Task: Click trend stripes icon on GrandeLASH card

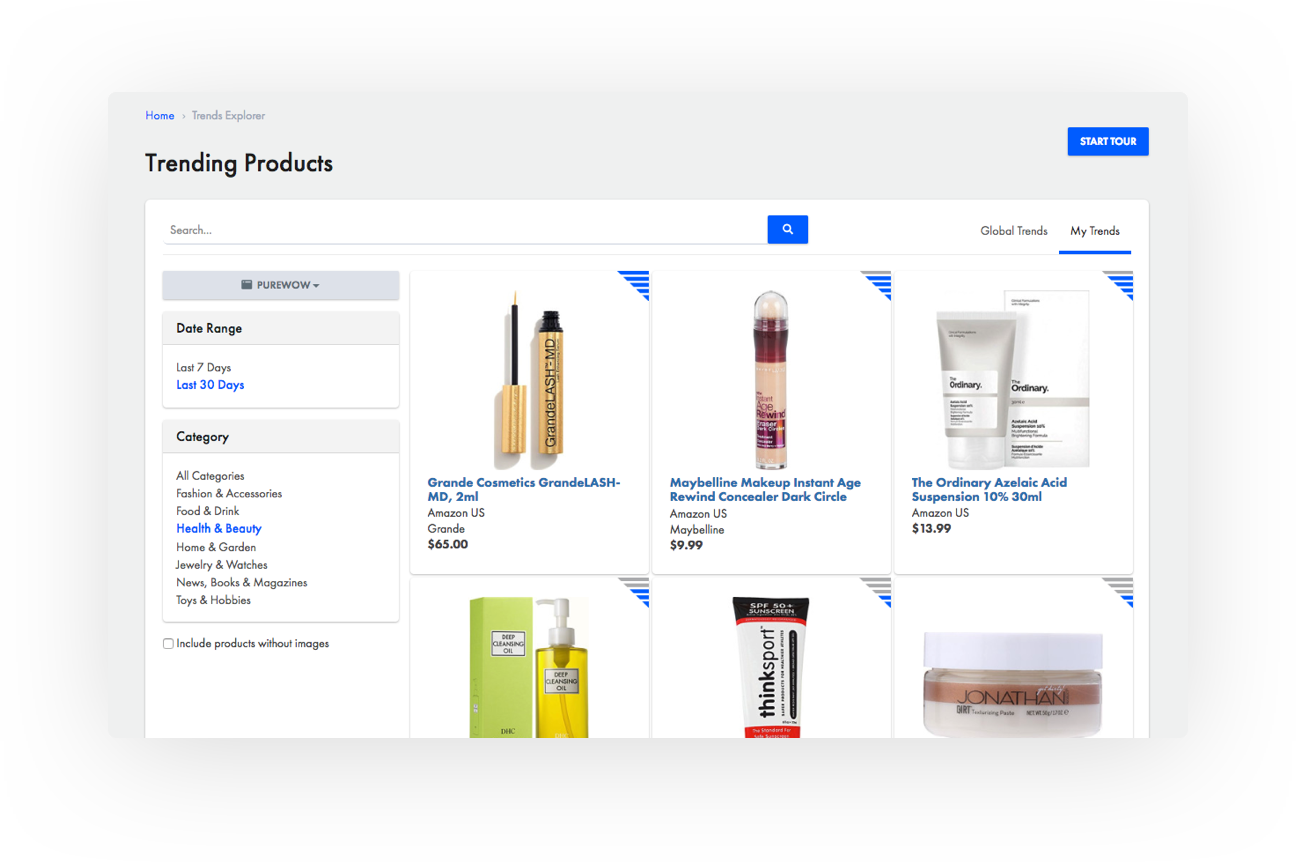Action: pyautogui.click(x=635, y=285)
